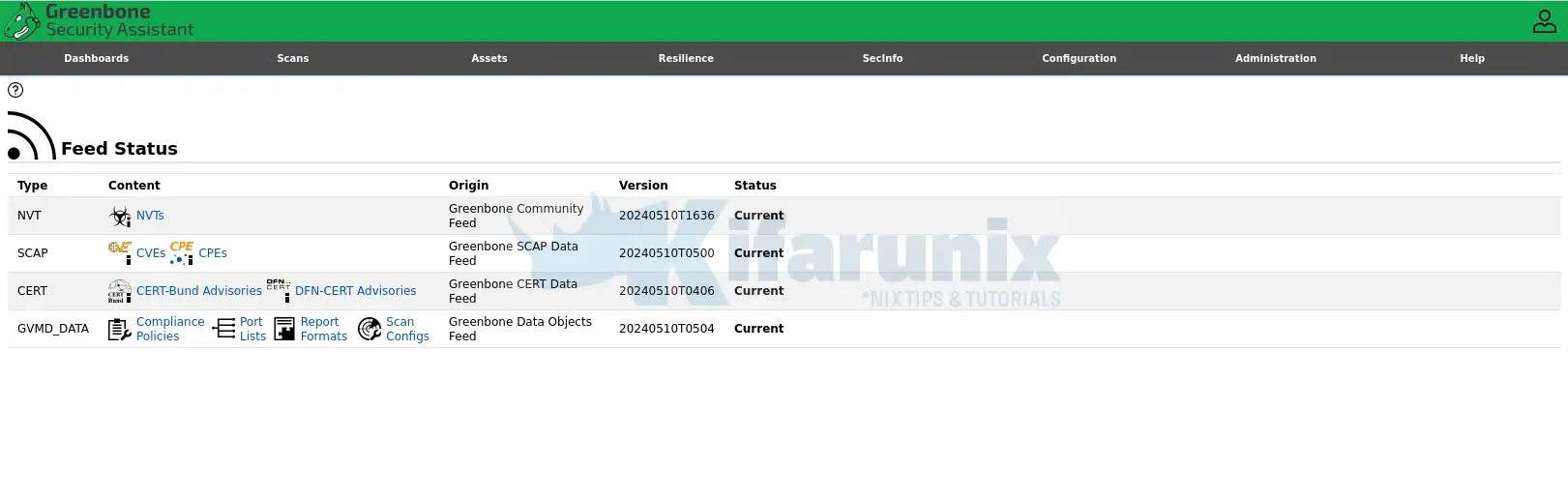Open the SecInfo menu
This screenshot has width=1568, height=497.
pos(882,58)
